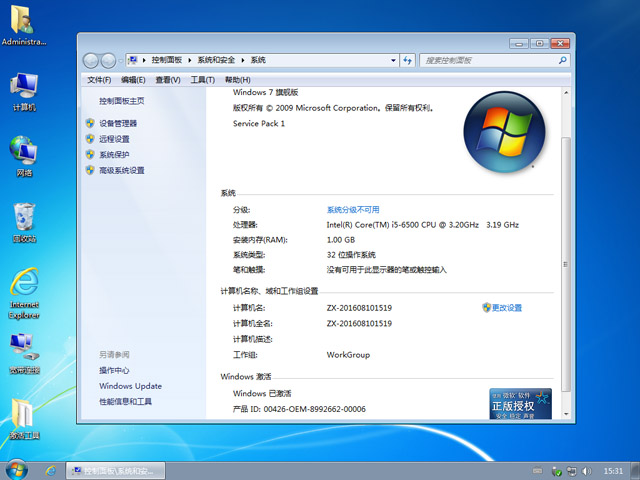The width and height of the screenshot is (640, 480).
Task: Open the 系统分级不可用 link
Action: (x=353, y=210)
